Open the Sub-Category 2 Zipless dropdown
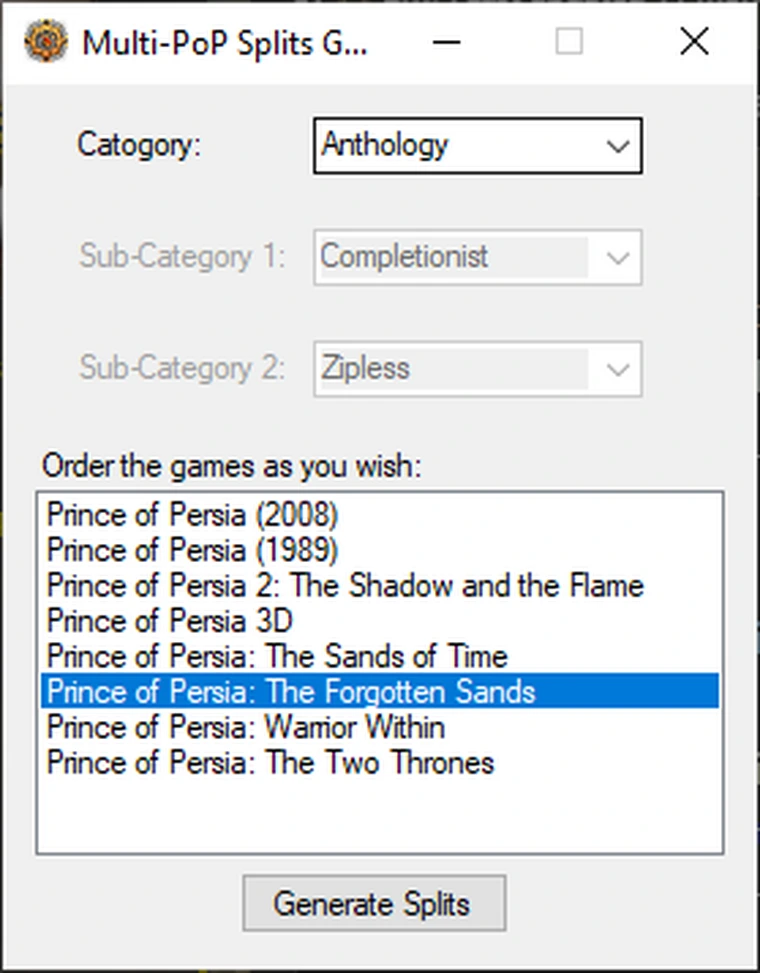 click(477, 369)
